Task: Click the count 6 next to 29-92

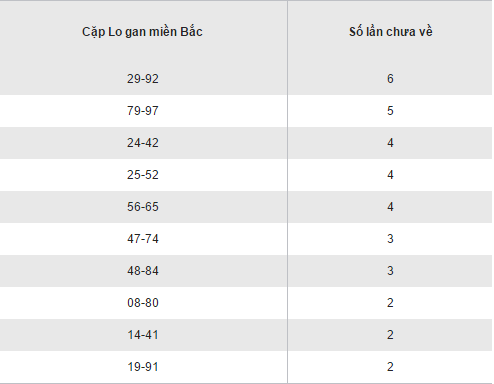Action: tap(390, 79)
